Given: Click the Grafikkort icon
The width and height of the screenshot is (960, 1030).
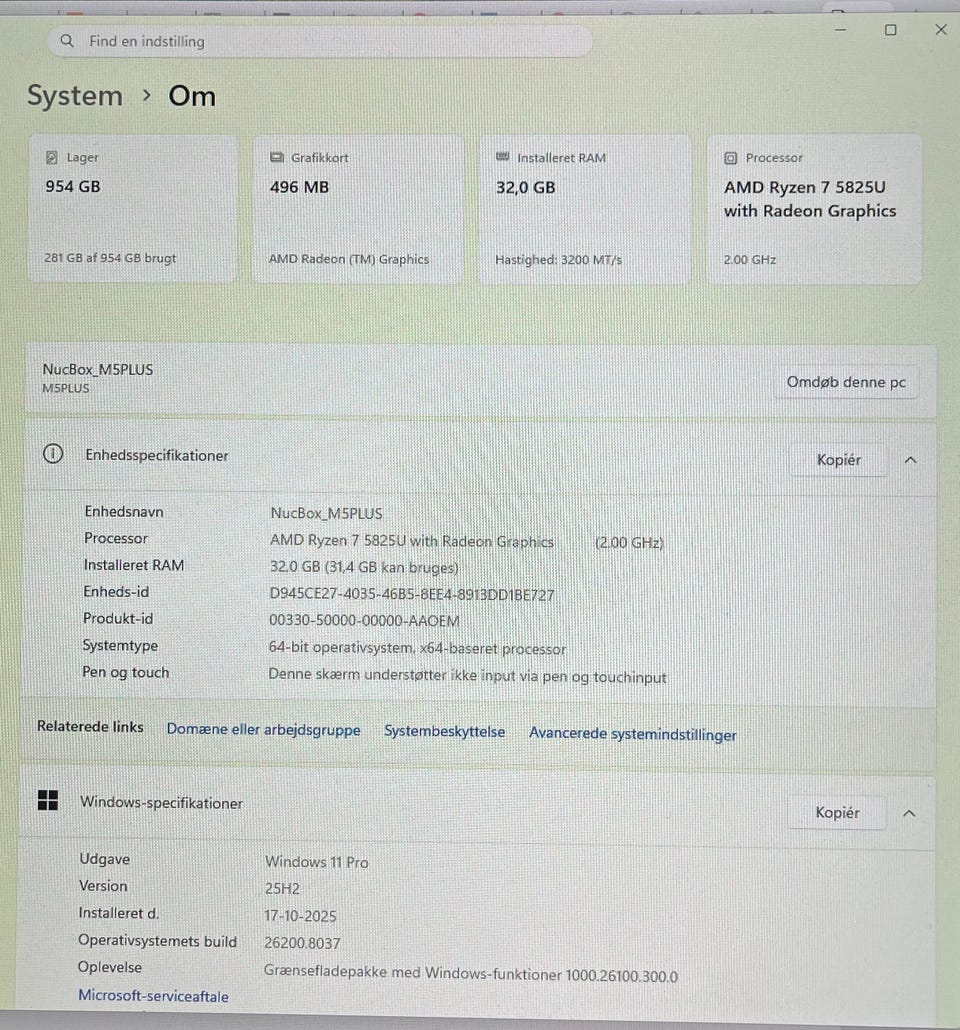Looking at the screenshot, I should pos(277,157).
